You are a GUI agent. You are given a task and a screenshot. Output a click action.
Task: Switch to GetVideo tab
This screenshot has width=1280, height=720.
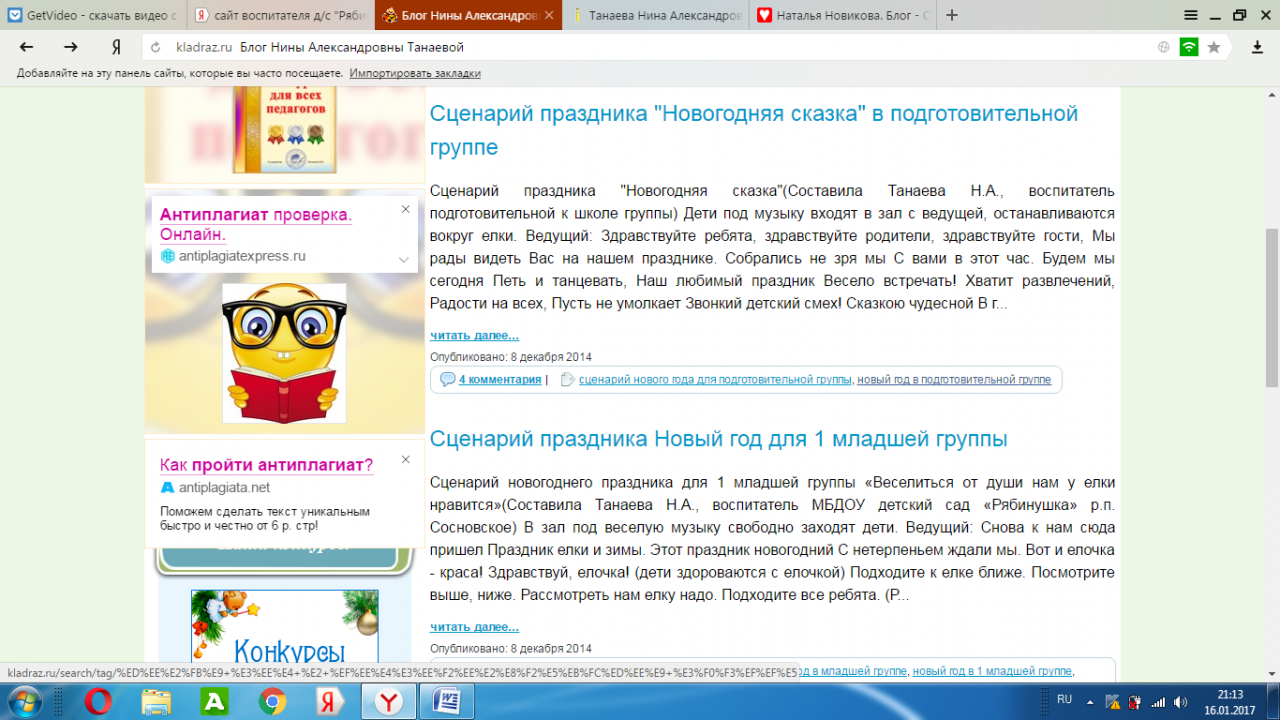pyautogui.click(x=92, y=15)
